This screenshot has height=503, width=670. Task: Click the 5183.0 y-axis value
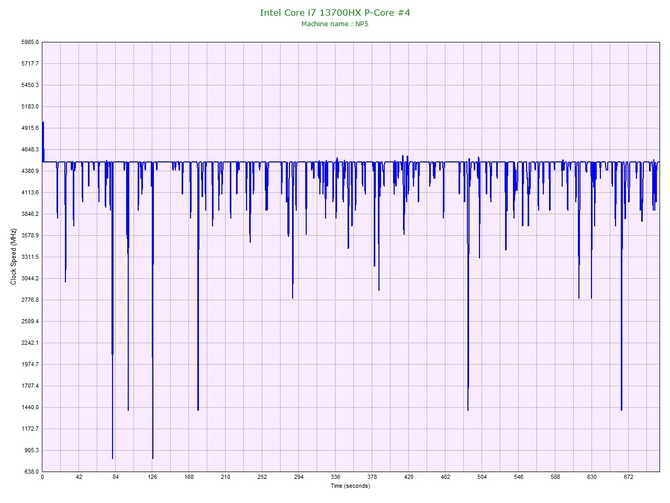(x=30, y=106)
